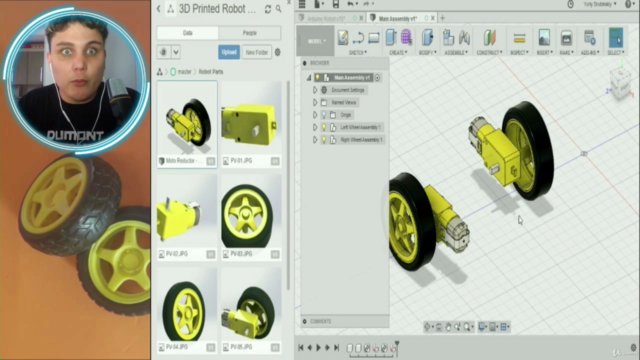Switch to the People tab
This screenshot has height=360, width=640.
tap(250, 33)
